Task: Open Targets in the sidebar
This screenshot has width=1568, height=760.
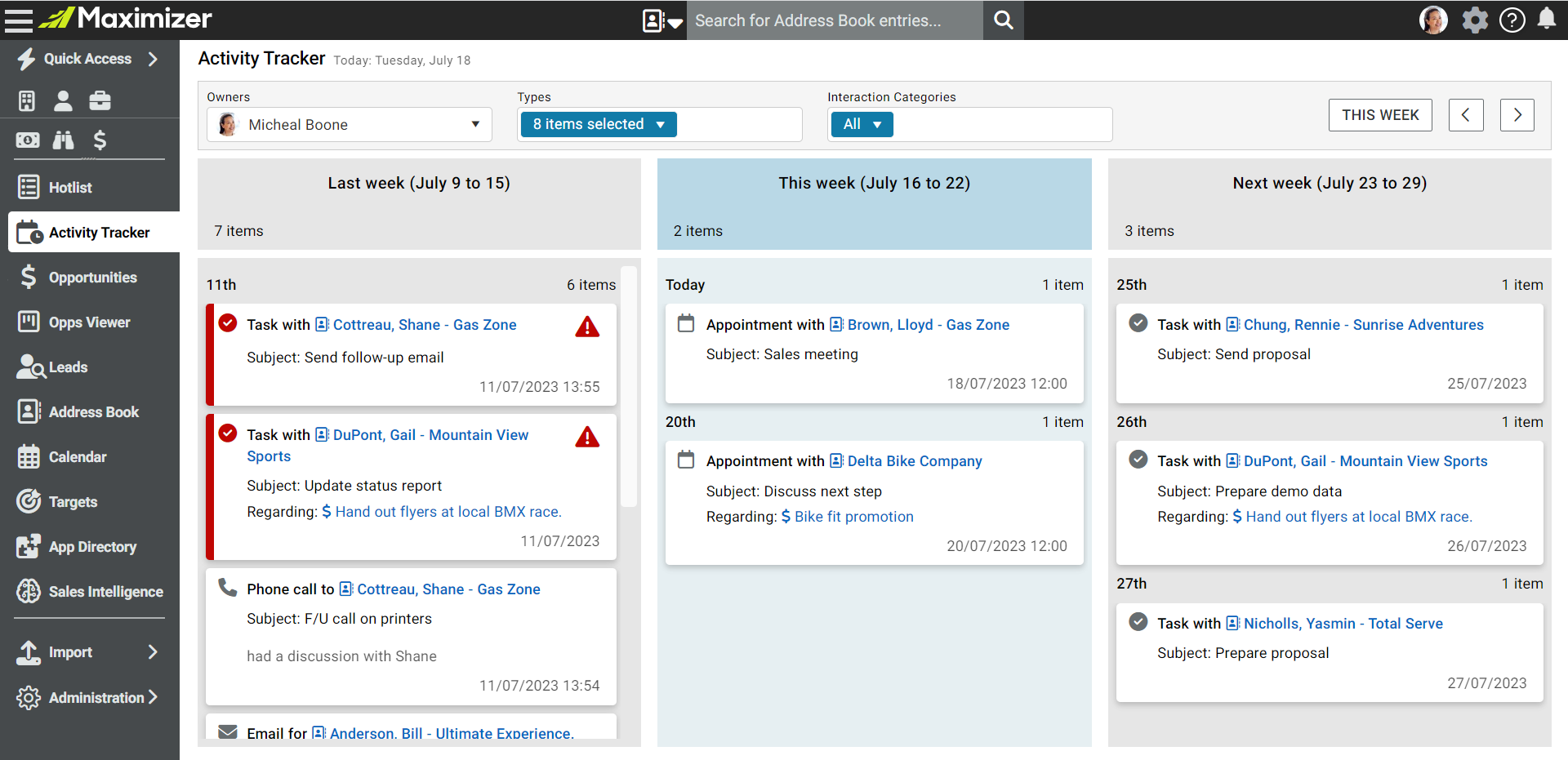Action: [x=90, y=501]
